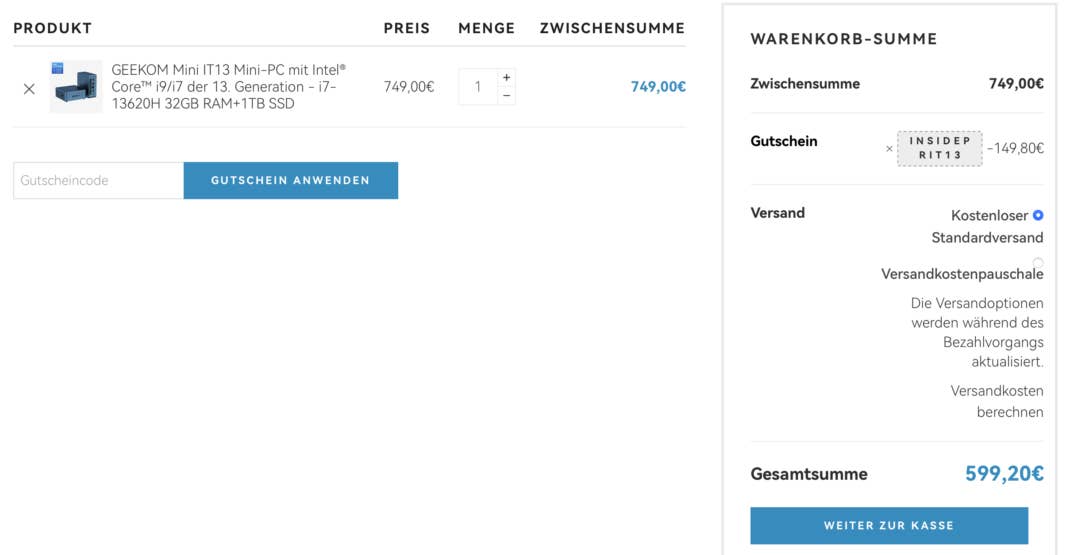The image size is (1070, 555).
Task: Click the Zwischensumme column header
Action: coord(612,28)
